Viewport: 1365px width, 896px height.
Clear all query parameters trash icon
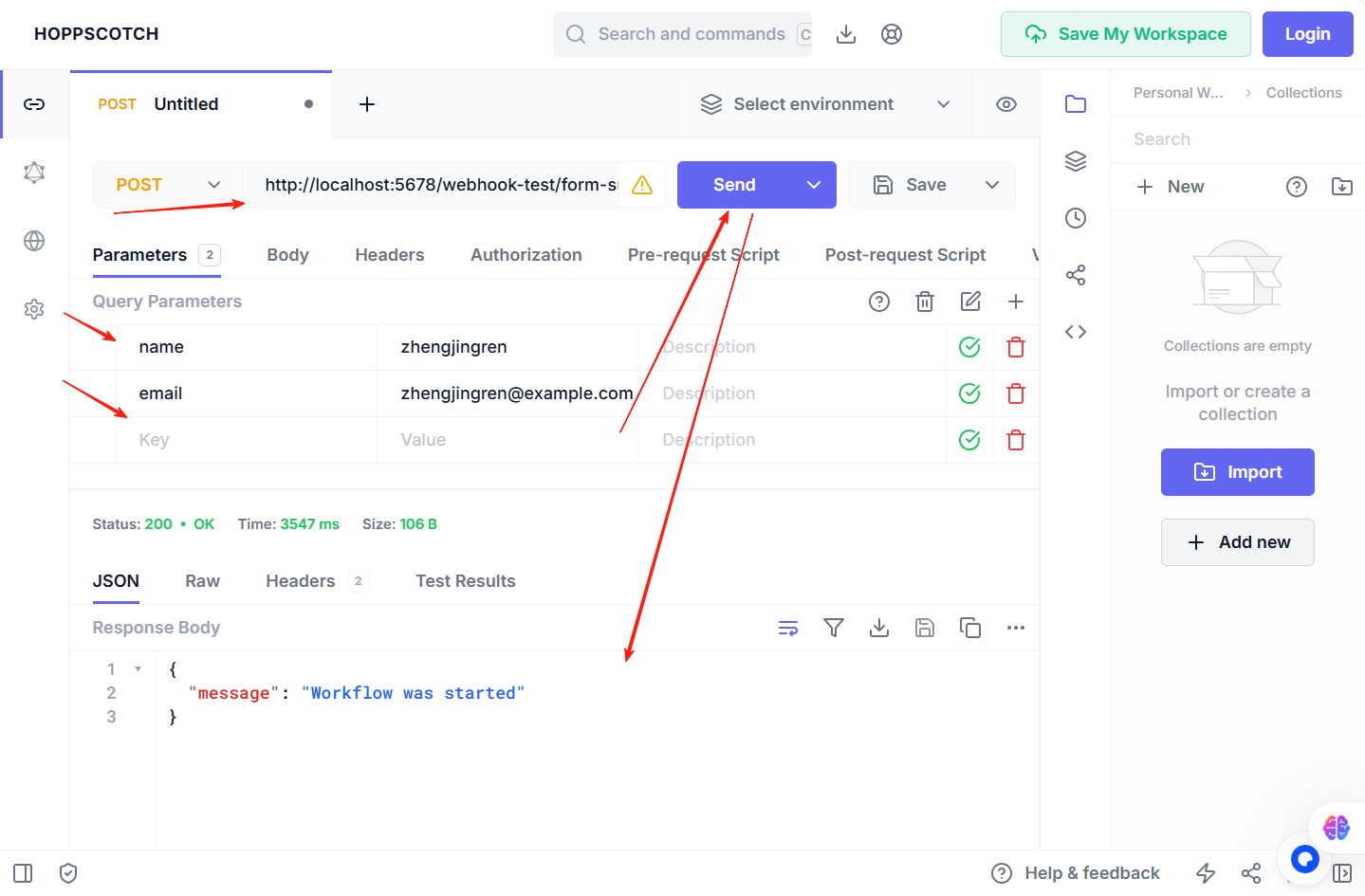coord(925,302)
